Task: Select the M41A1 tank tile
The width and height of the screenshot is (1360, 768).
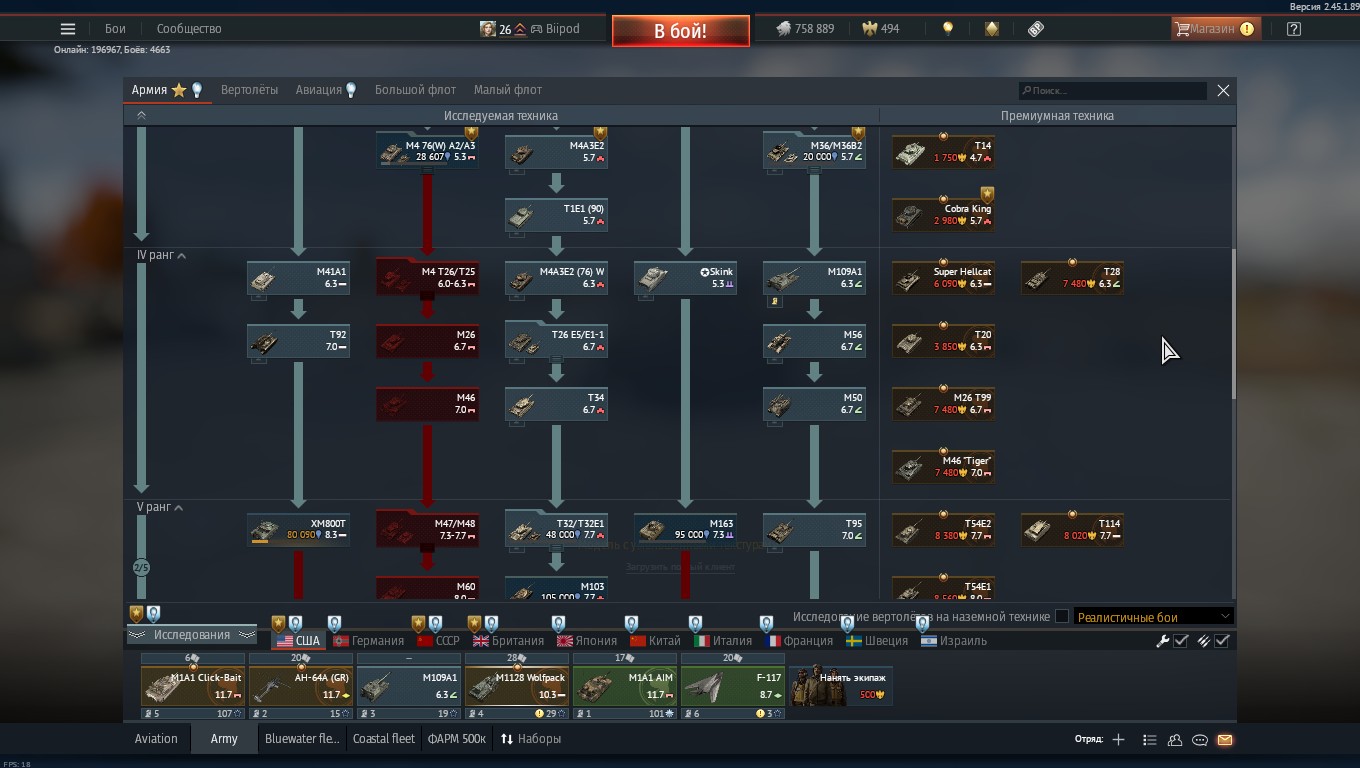Action: 298,278
